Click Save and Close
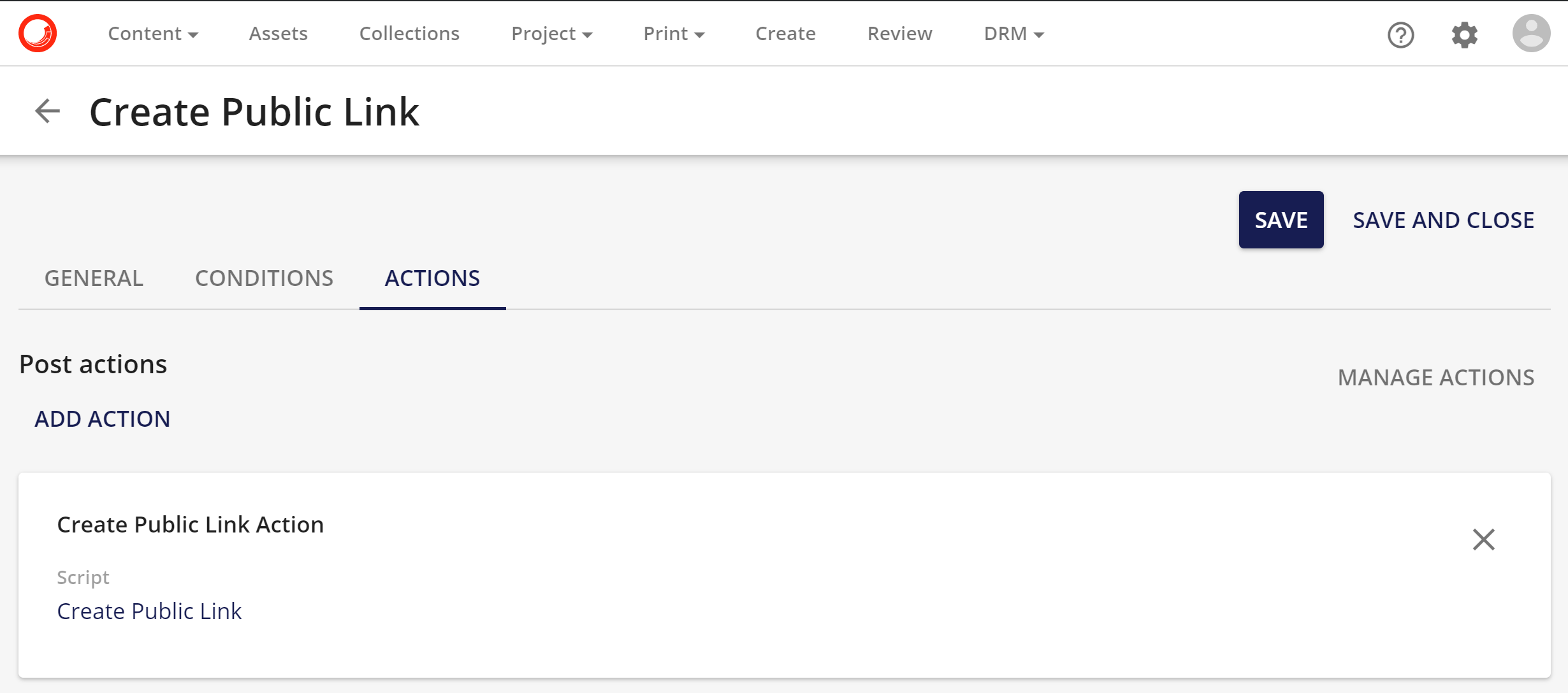This screenshot has height=693, width=1568. pos(1443,220)
